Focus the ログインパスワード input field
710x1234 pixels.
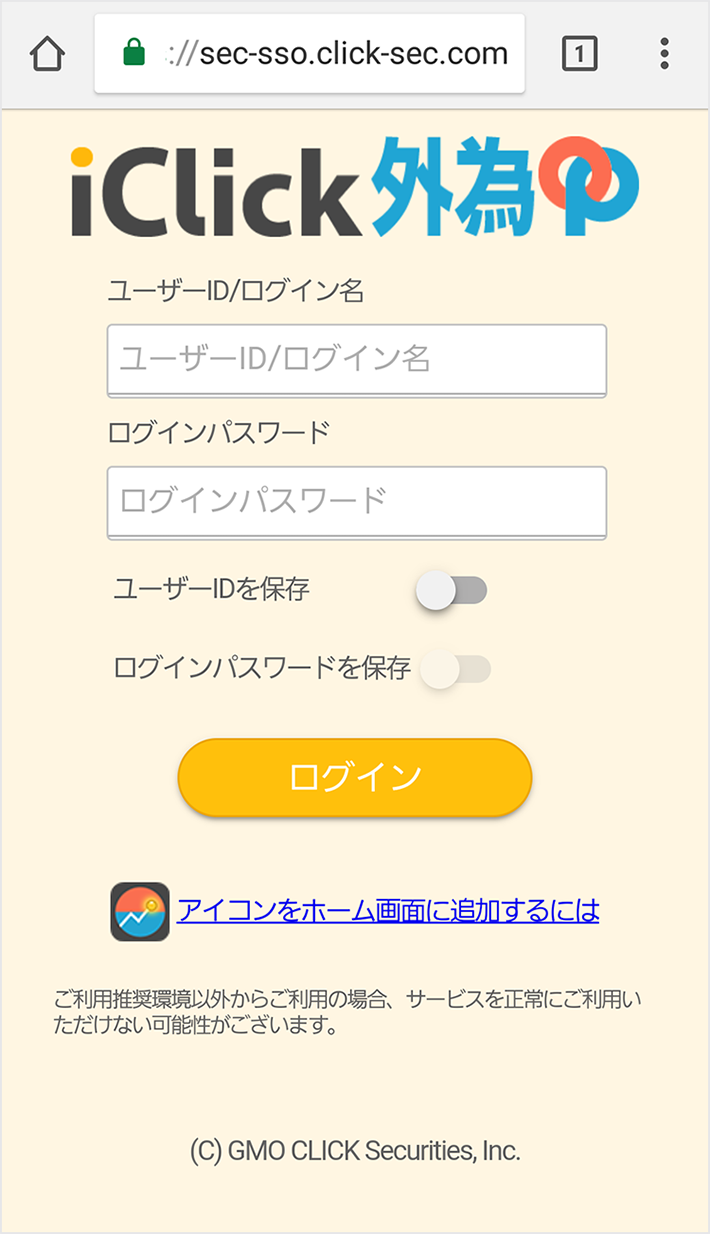tap(356, 502)
